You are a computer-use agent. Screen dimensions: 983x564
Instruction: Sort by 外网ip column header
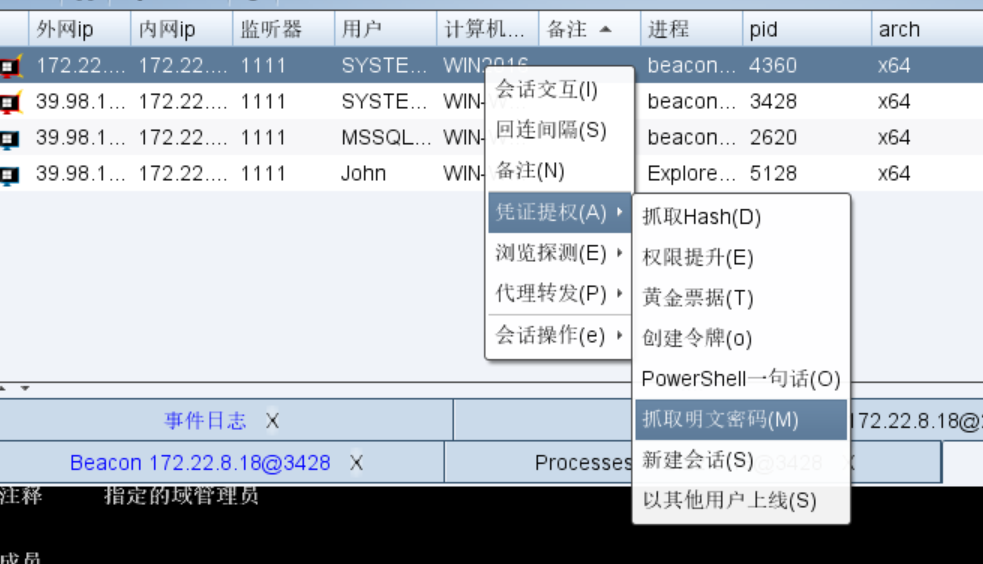pos(80,29)
